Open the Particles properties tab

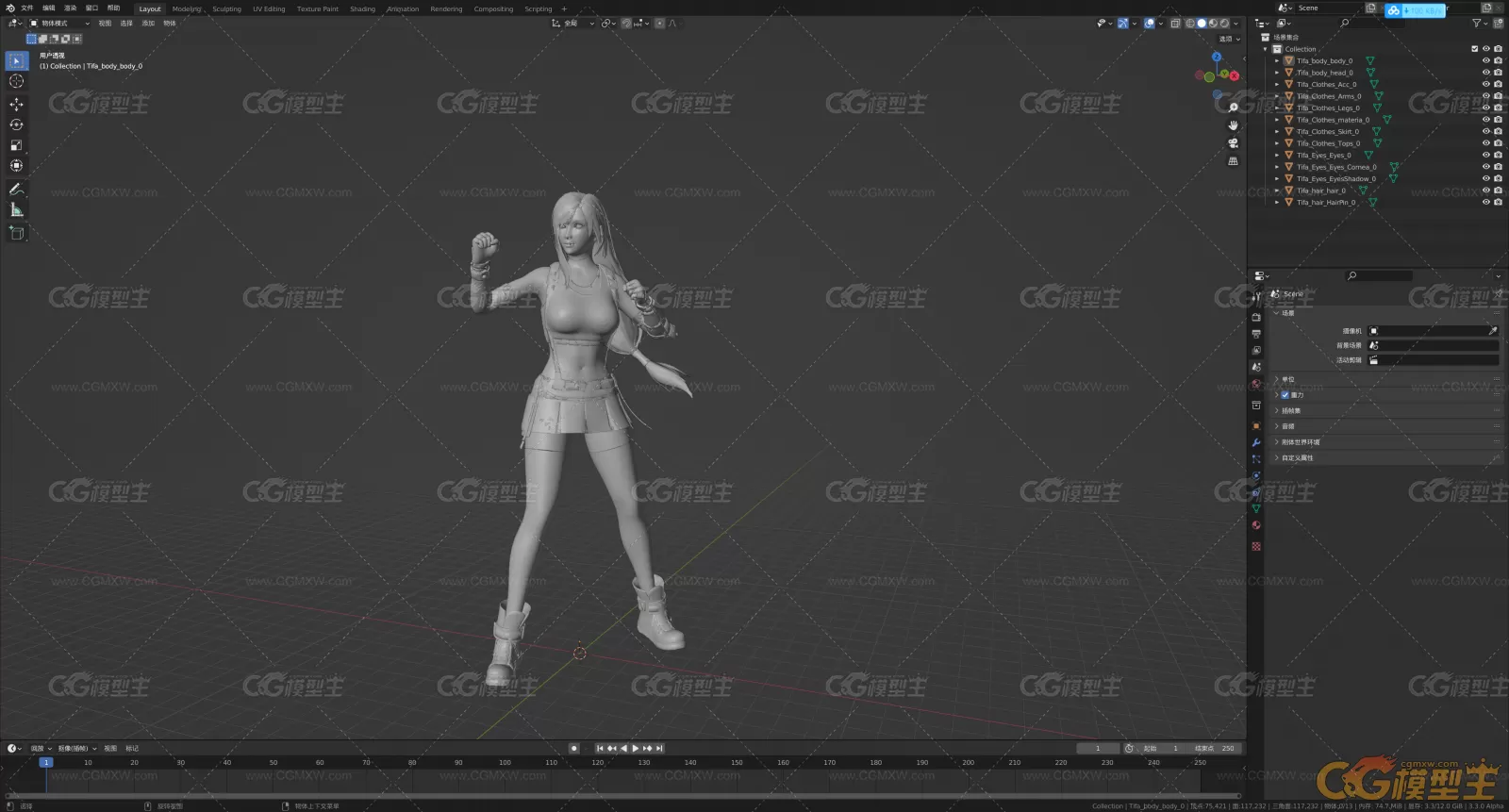pyautogui.click(x=1256, y=459)
